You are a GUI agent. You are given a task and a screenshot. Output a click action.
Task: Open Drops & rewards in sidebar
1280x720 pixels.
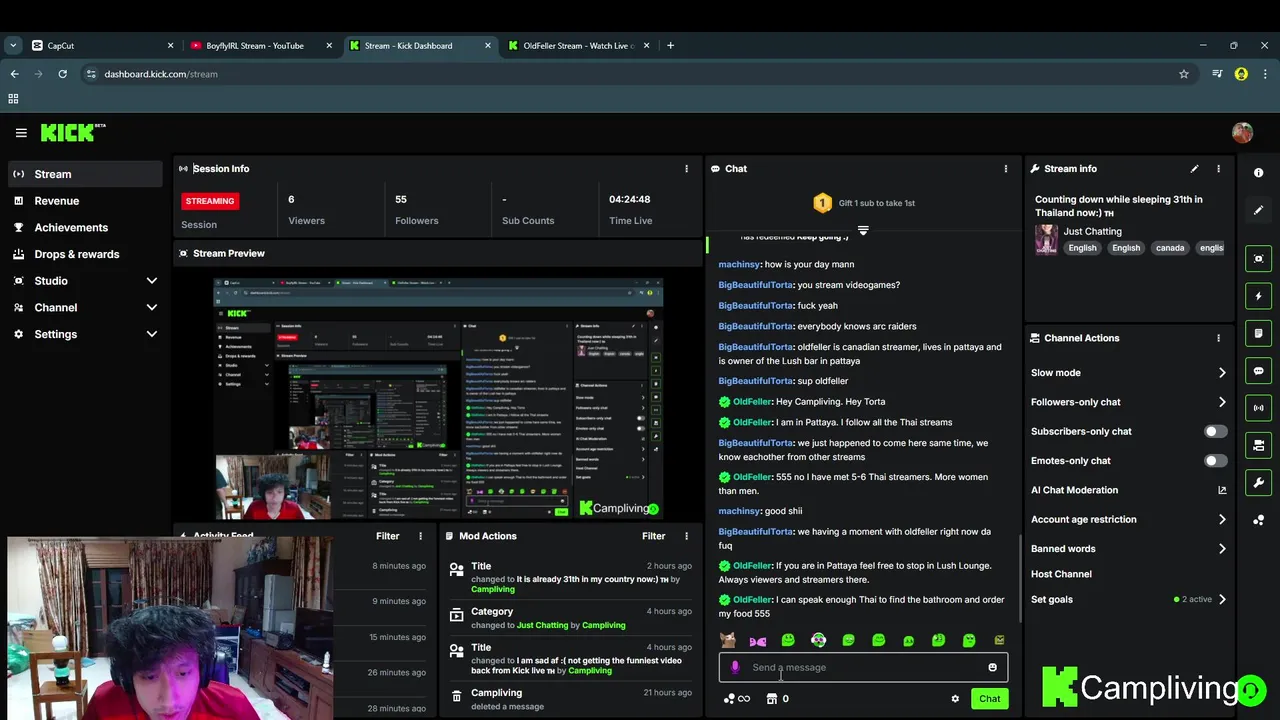click(85, 254)
